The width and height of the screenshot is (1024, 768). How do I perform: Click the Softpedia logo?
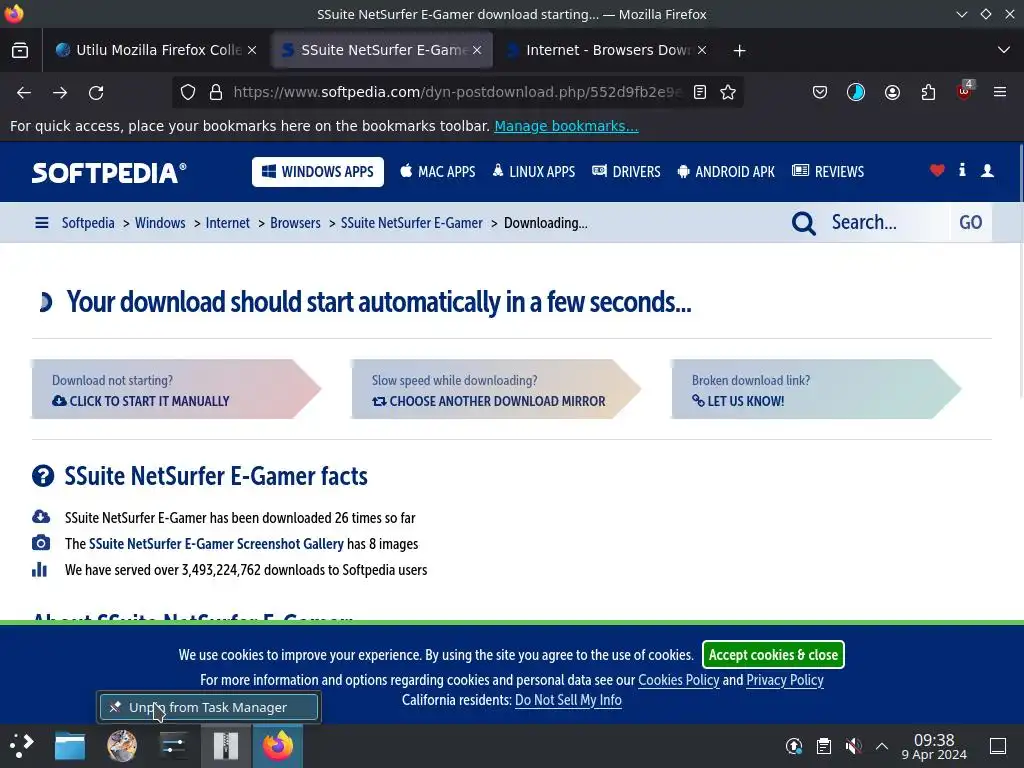tap(109, 172)
